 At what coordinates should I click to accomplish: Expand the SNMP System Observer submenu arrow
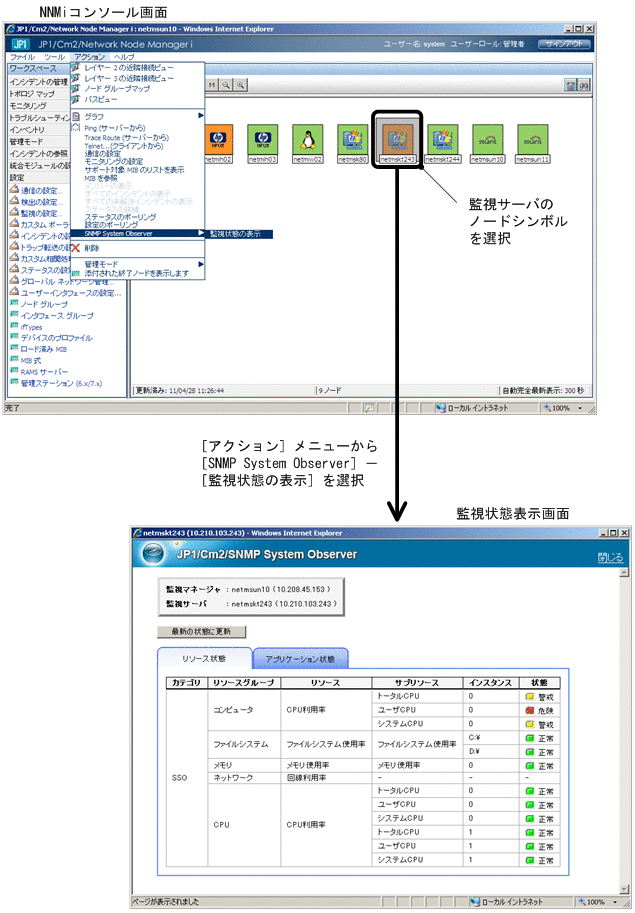pos(200,233)
